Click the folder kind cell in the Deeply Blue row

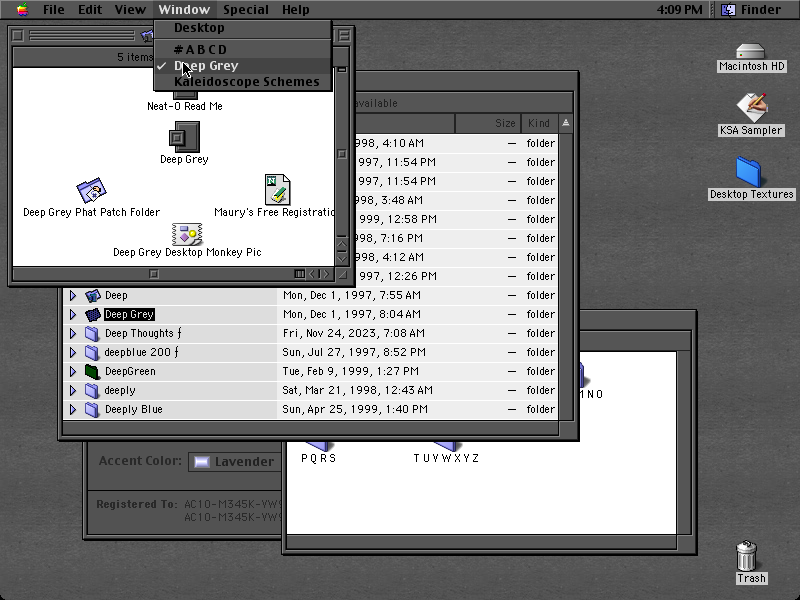[540, 410]
